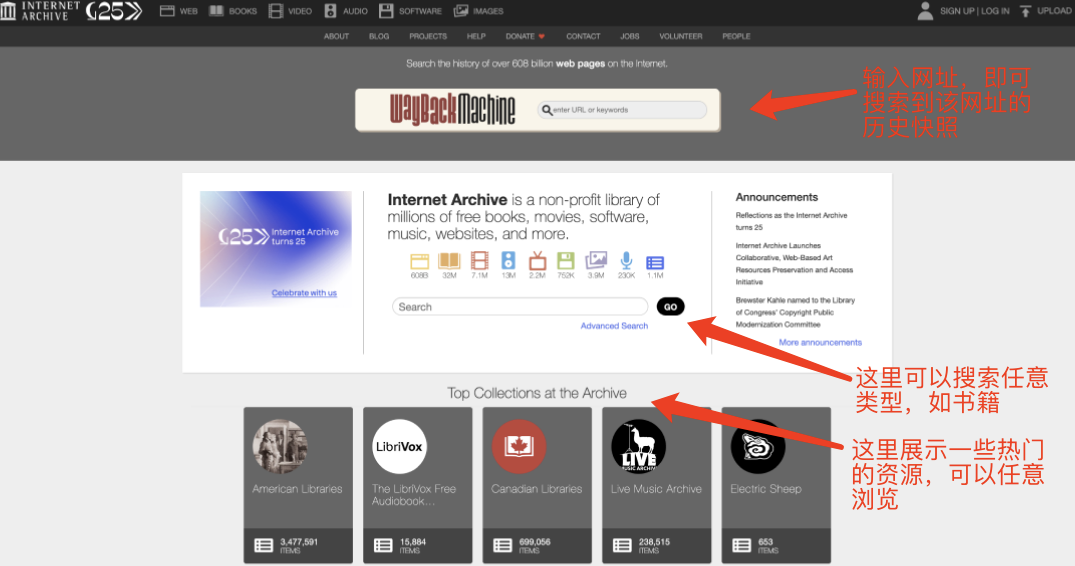Open the Projects page

(x=428, y=36)
